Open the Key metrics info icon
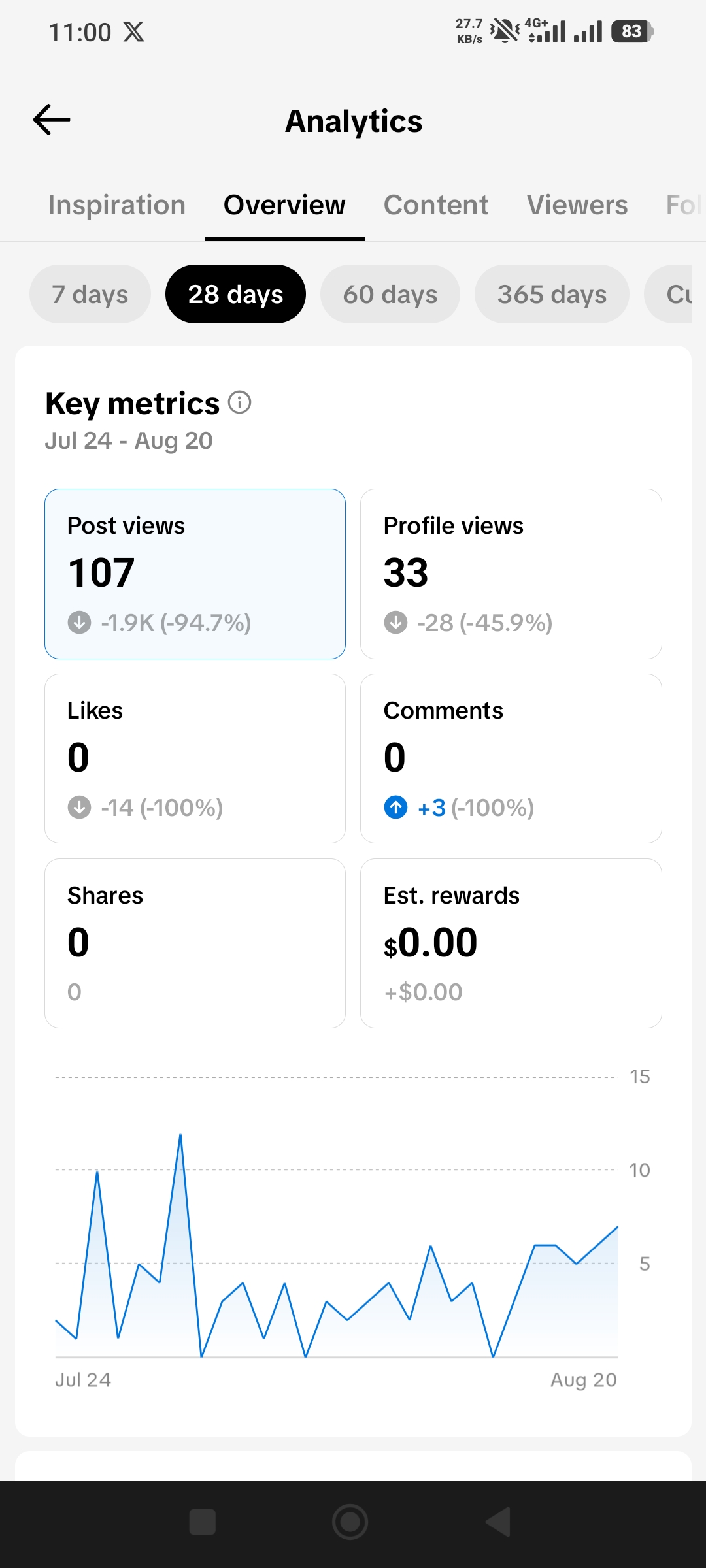The image size is (706, 1568). pos(240,402)
